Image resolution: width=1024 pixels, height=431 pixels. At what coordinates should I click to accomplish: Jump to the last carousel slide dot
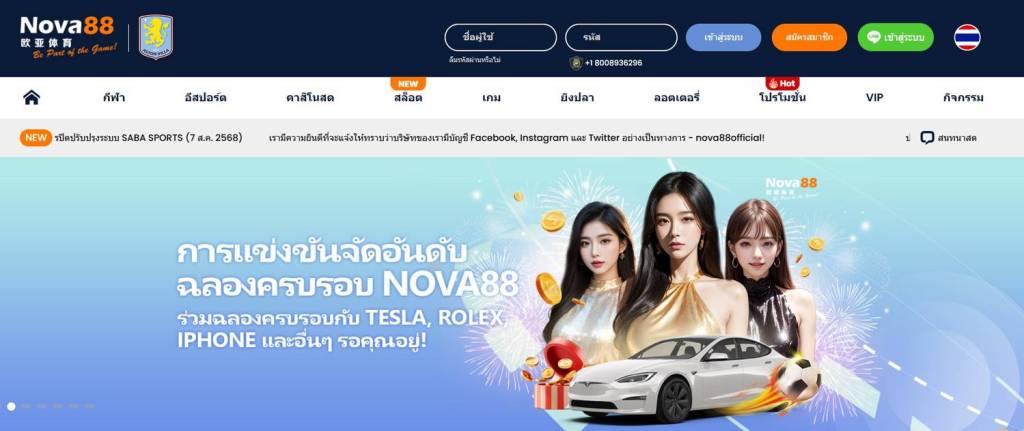[89, 406]
